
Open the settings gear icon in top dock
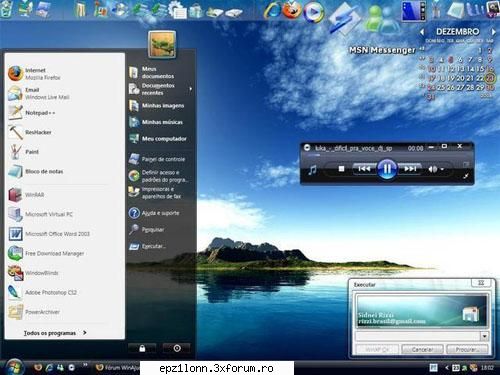(178, 10)
